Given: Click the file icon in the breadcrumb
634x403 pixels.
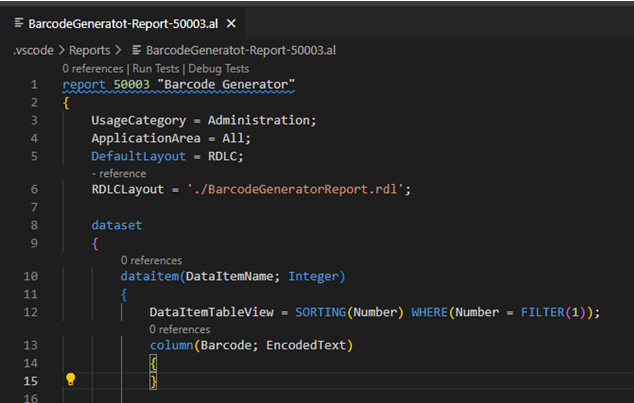Looking at the screenshot, I should (137, 50).
